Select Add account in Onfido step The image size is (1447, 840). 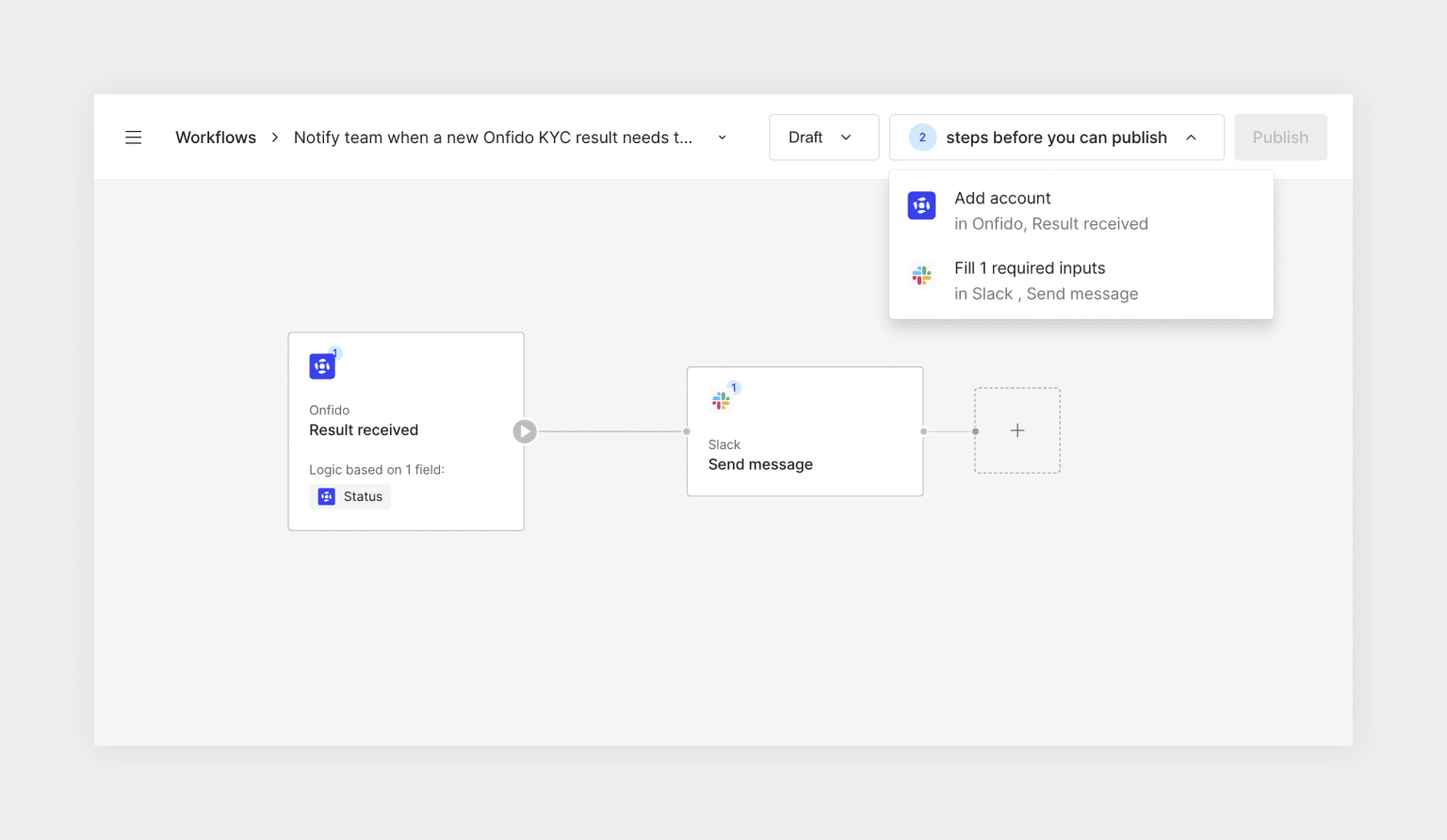pyautogui.click(x=1081, y=211)
